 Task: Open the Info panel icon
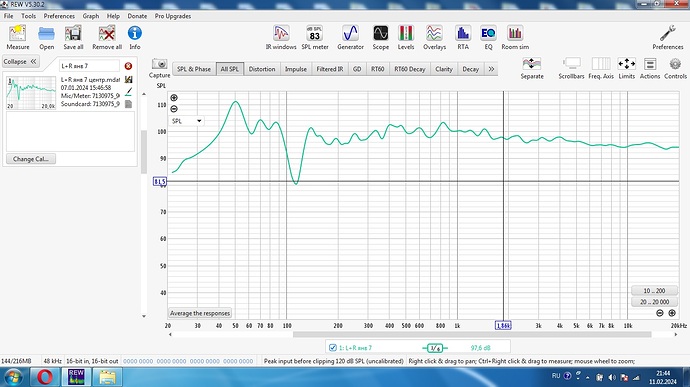coord(135,37)
